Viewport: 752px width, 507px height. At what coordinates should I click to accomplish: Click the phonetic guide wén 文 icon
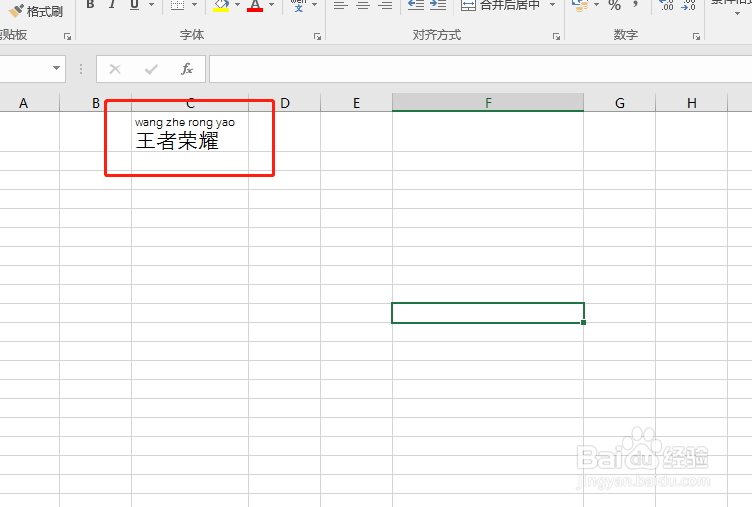[298, 5]
